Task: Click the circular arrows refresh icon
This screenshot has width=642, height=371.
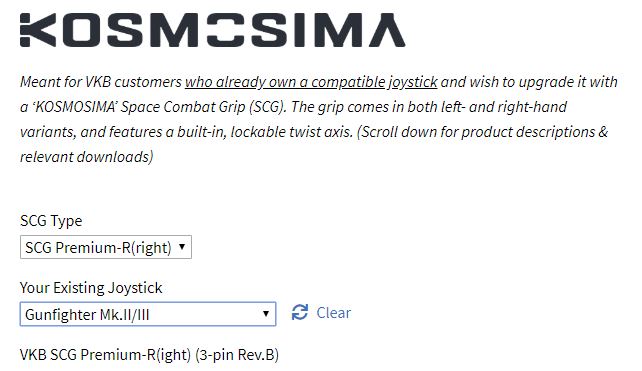Action: tap(300, 312)
